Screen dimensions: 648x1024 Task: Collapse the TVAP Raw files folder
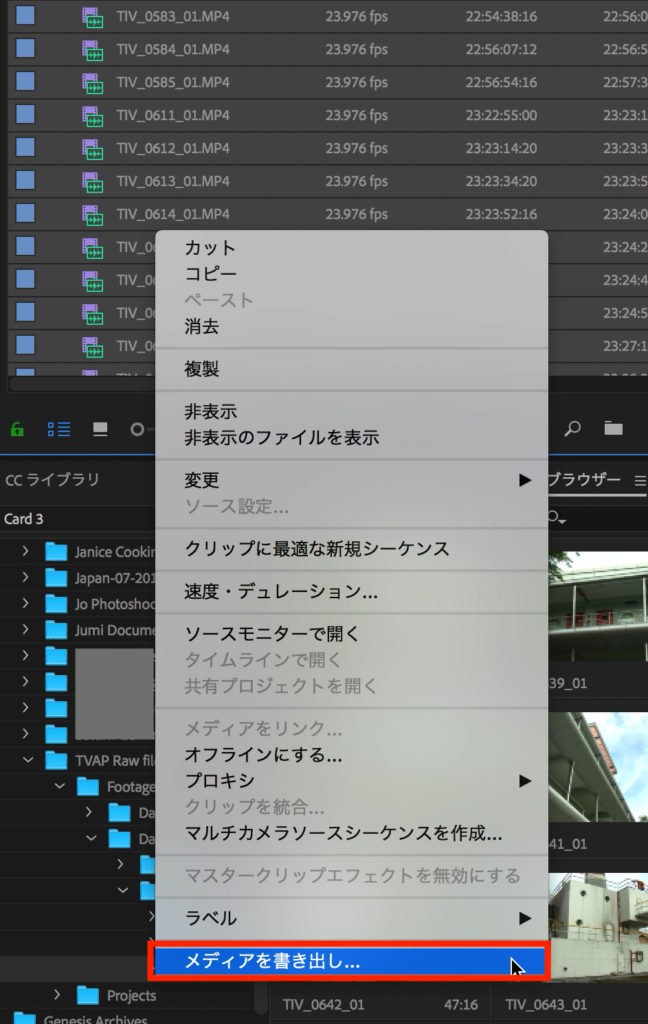[x=26, y=761]
